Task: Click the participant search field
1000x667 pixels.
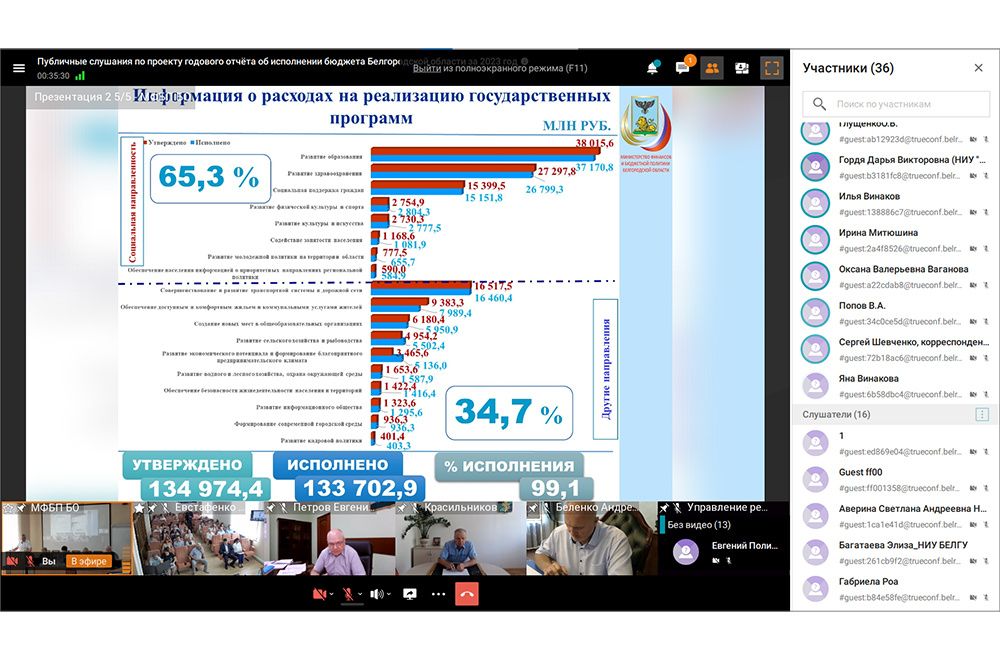Action: [893, 104]
